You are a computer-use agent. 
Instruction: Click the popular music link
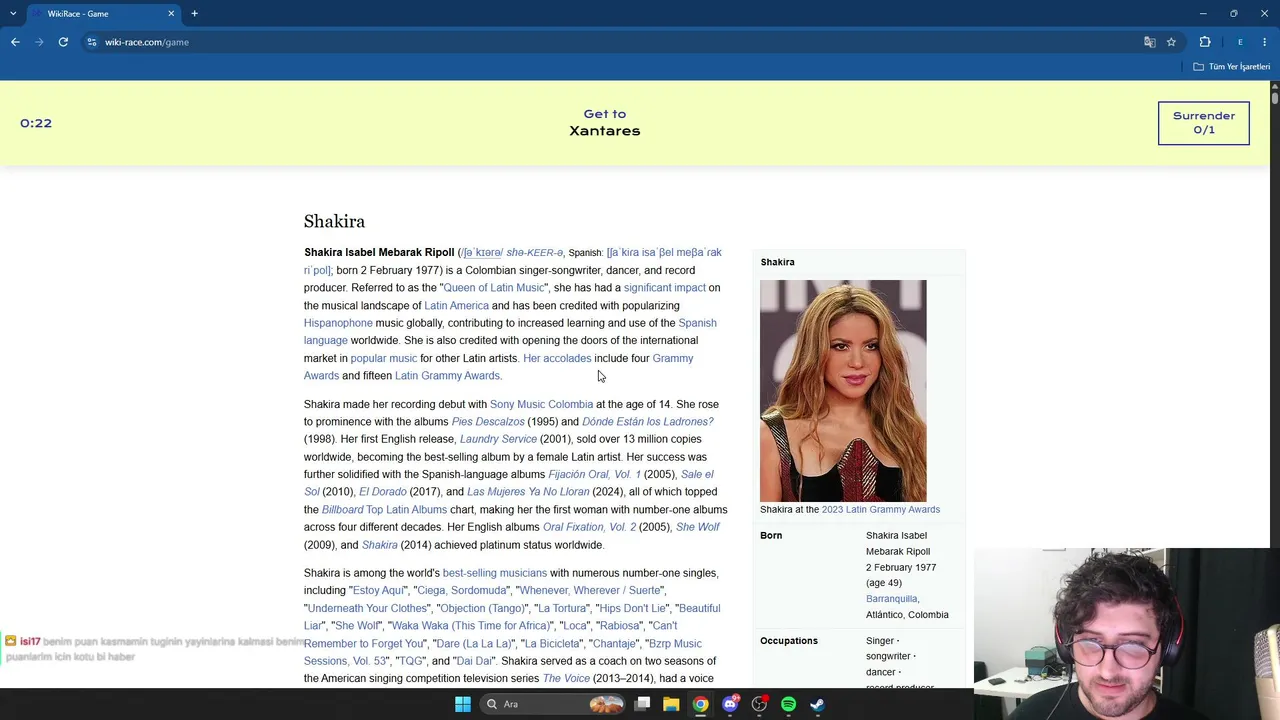point(384,358)
